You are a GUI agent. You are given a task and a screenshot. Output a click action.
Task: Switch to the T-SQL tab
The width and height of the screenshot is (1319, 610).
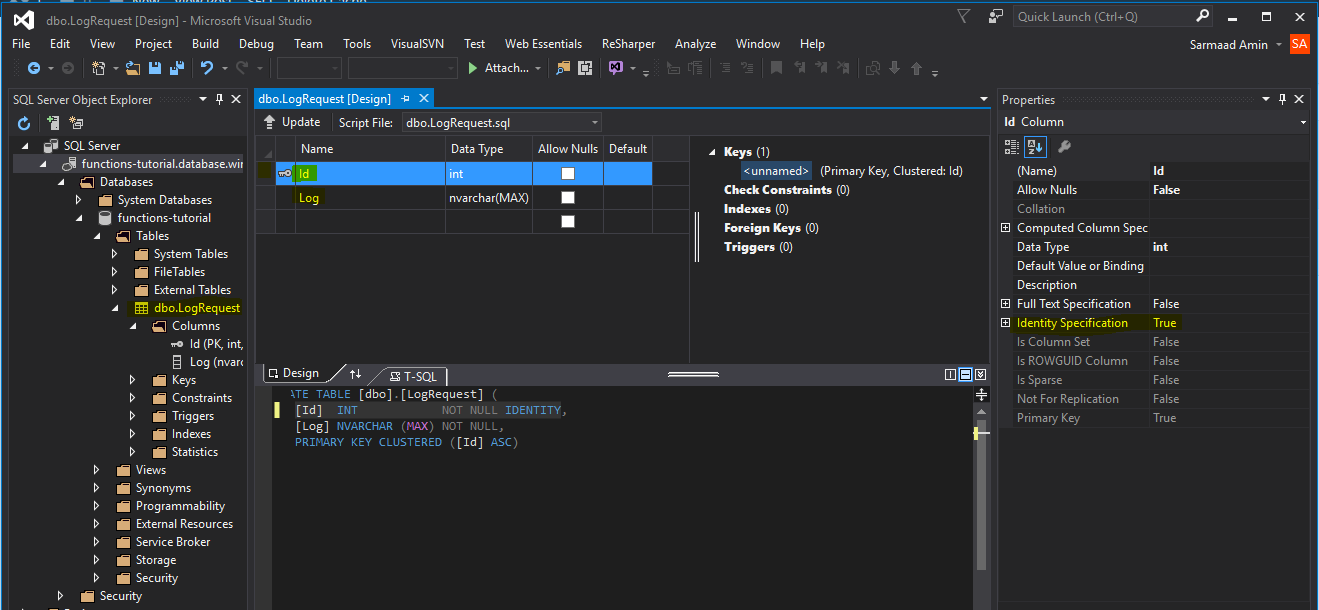coord(412,376)
